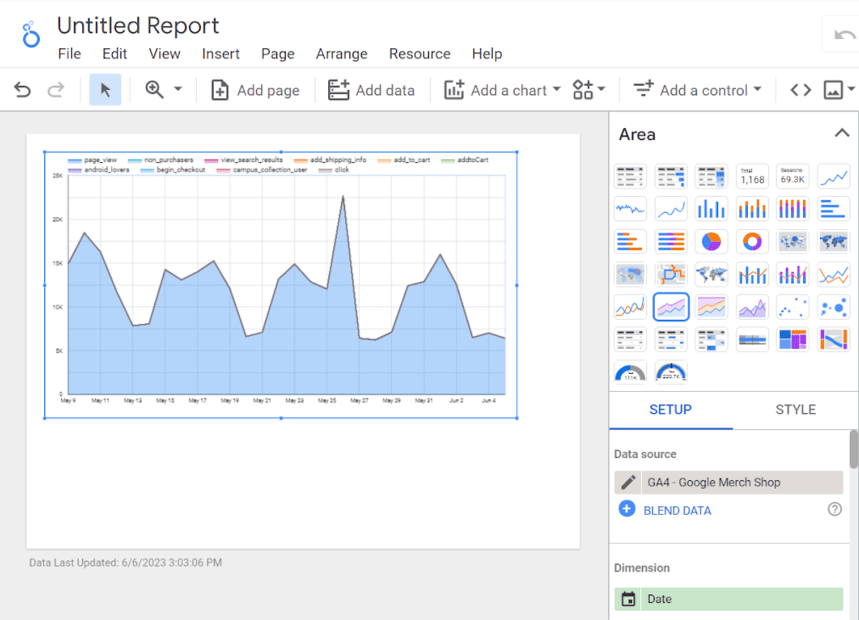The image size is (859, 620).
Task: Click the embed URL code icon
Action: tap(800, 90)
